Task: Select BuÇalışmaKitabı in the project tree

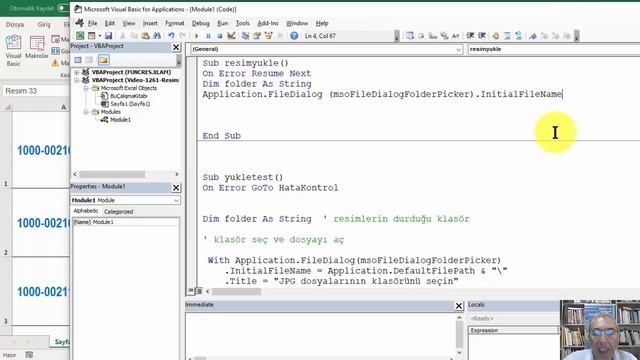Action: coord(129,96)
